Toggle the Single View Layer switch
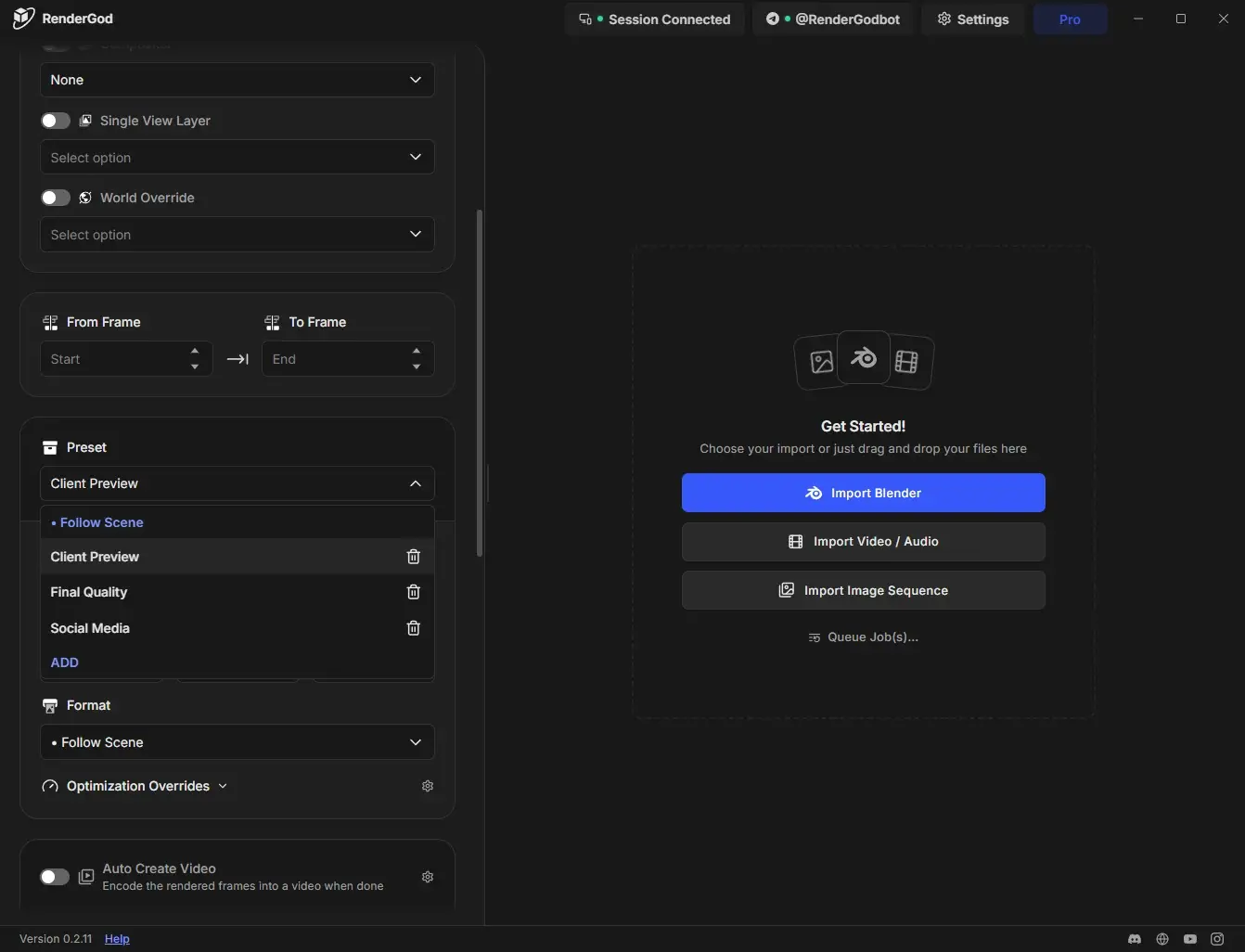The image size is (1245, 952). coord(56,121)
